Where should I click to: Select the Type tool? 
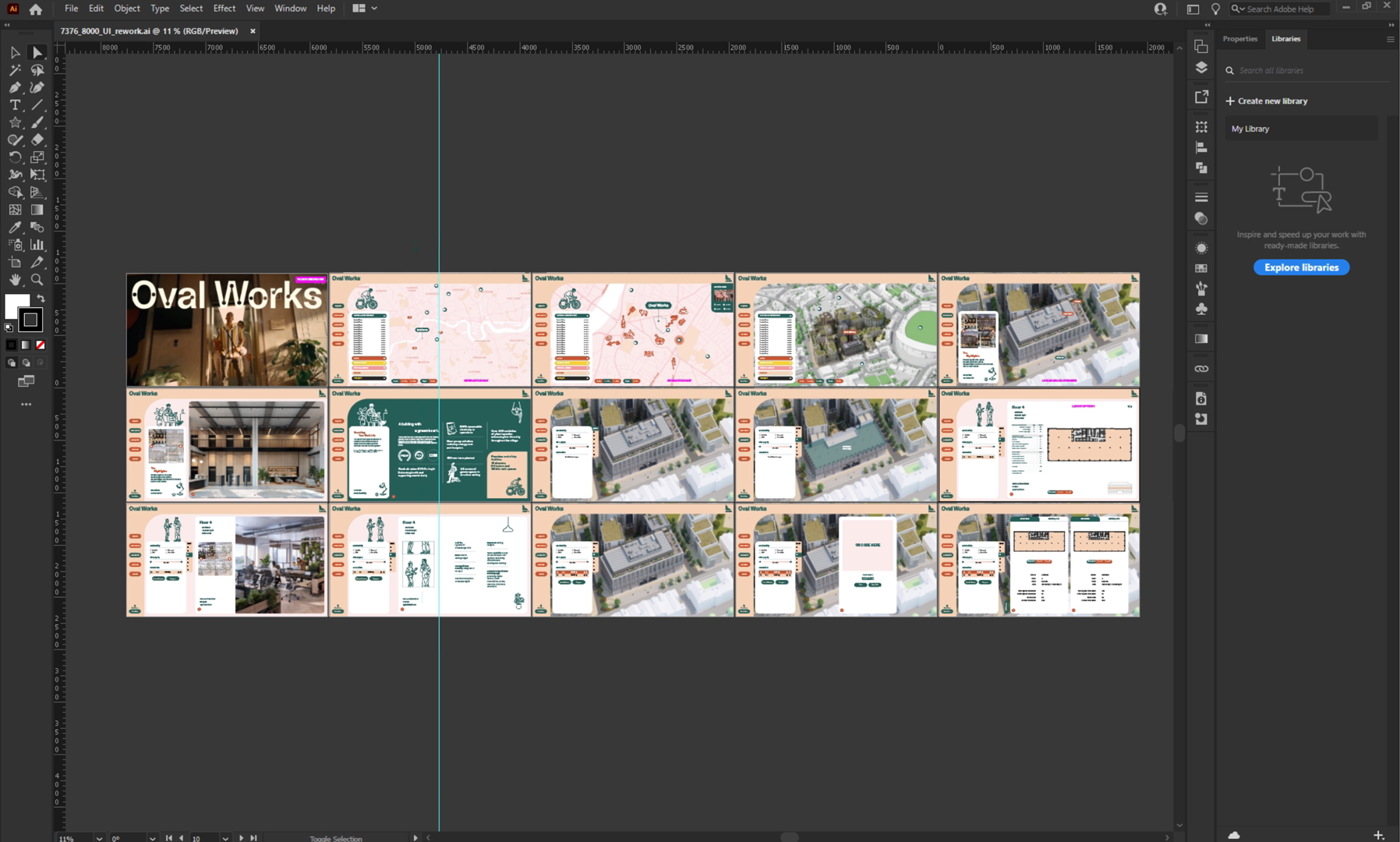point(15,104)
